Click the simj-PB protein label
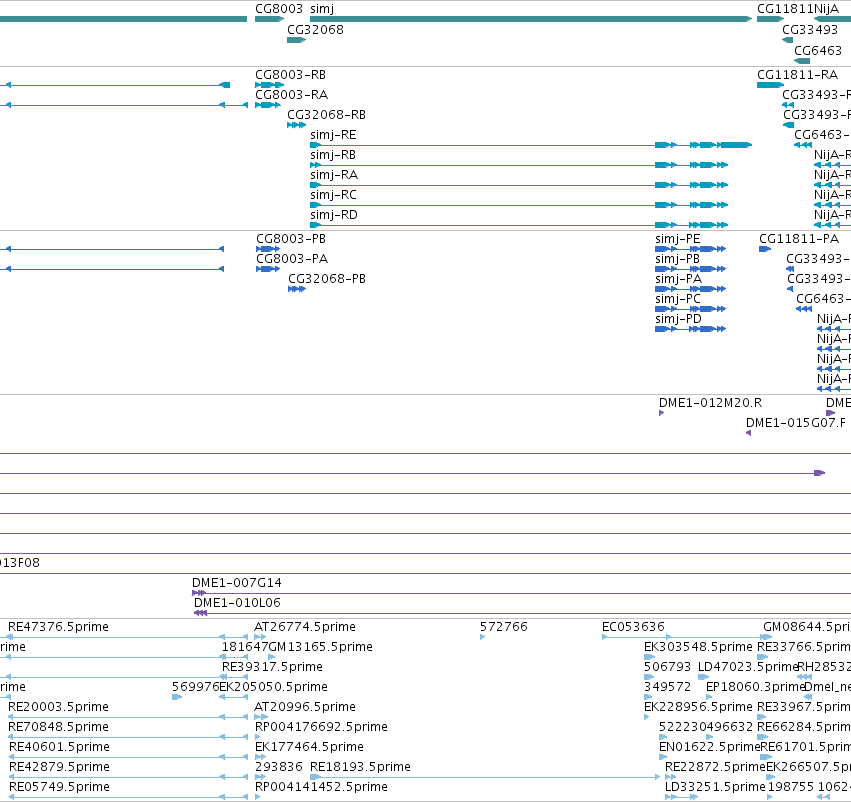851x802 pixels. 677,259
